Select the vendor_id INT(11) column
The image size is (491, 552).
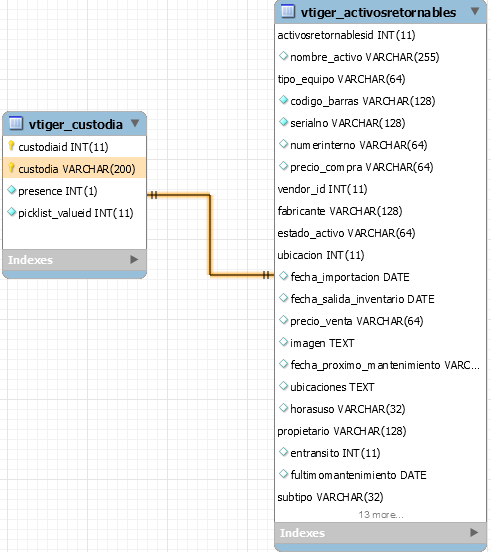[322, 189]
